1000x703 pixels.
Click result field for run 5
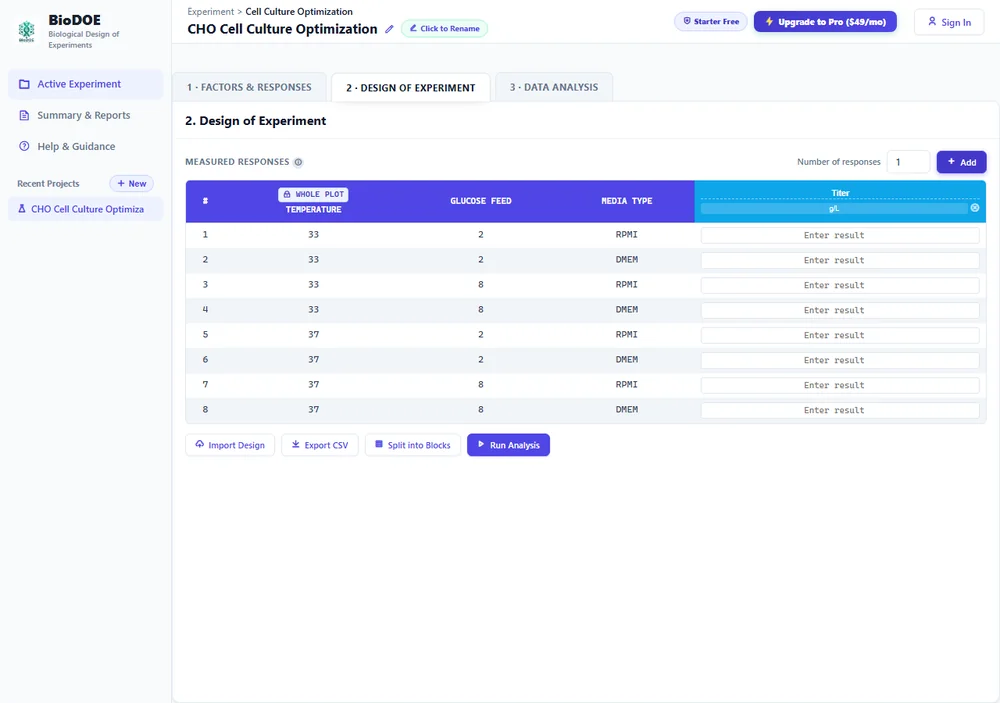click(x=840, y=335)
